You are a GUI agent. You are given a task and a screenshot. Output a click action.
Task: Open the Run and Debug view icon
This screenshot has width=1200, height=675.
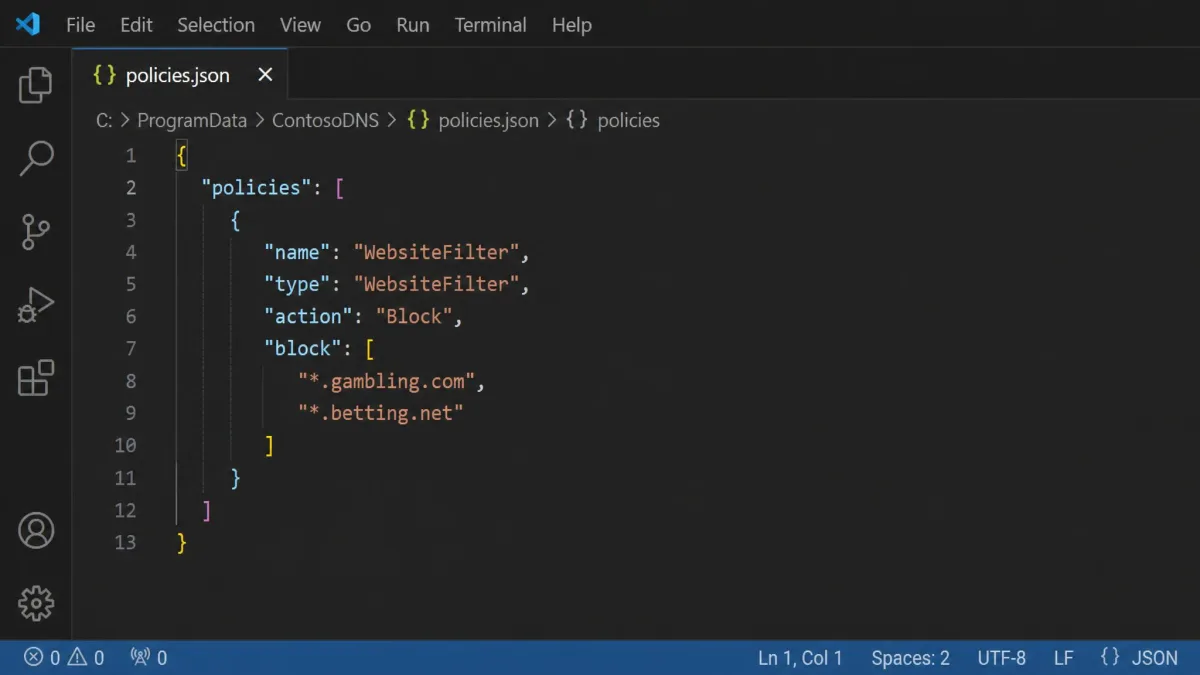click(x=36, y=305)
